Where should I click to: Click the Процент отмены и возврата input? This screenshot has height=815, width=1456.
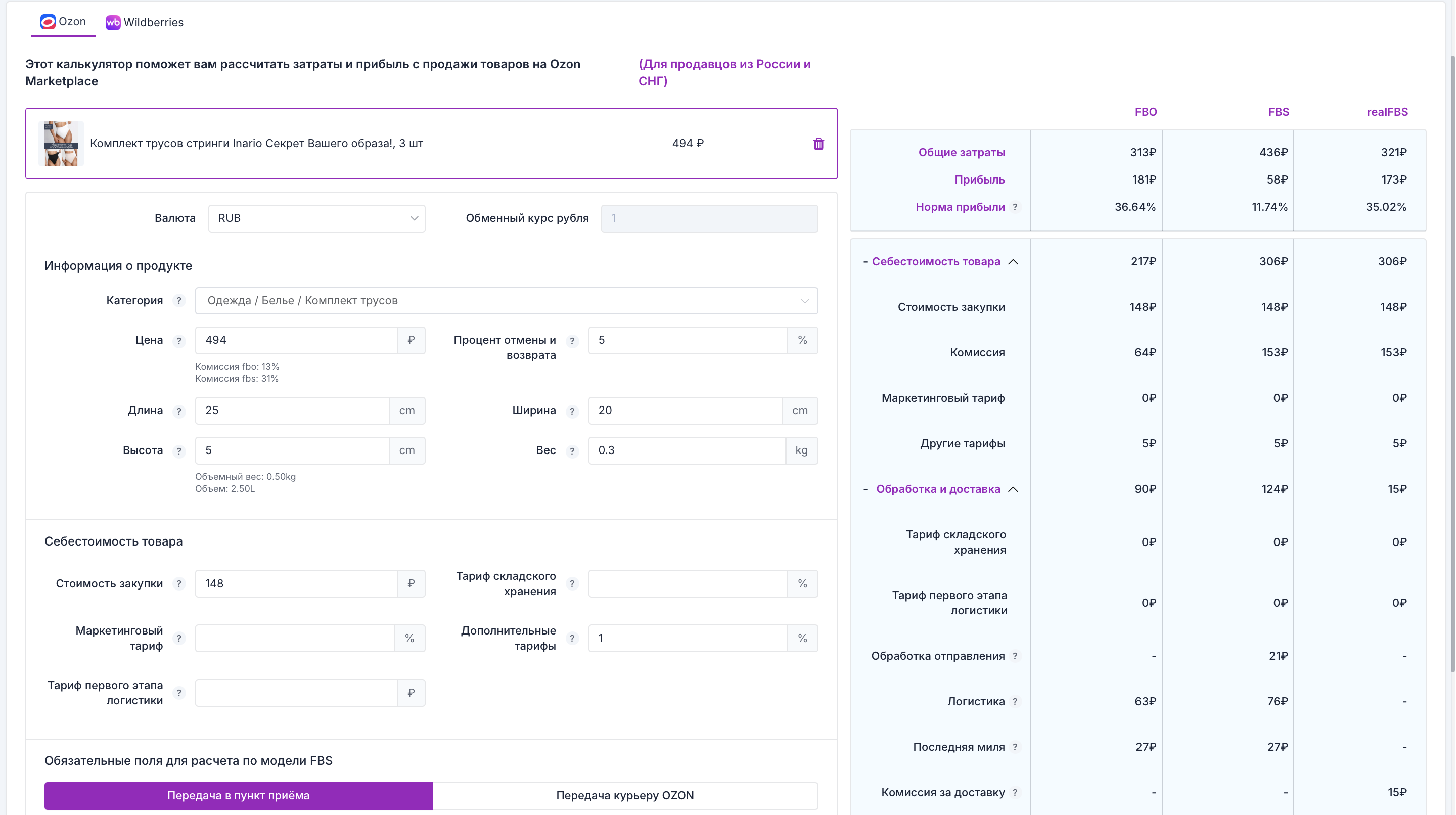(x=688, y=340)
